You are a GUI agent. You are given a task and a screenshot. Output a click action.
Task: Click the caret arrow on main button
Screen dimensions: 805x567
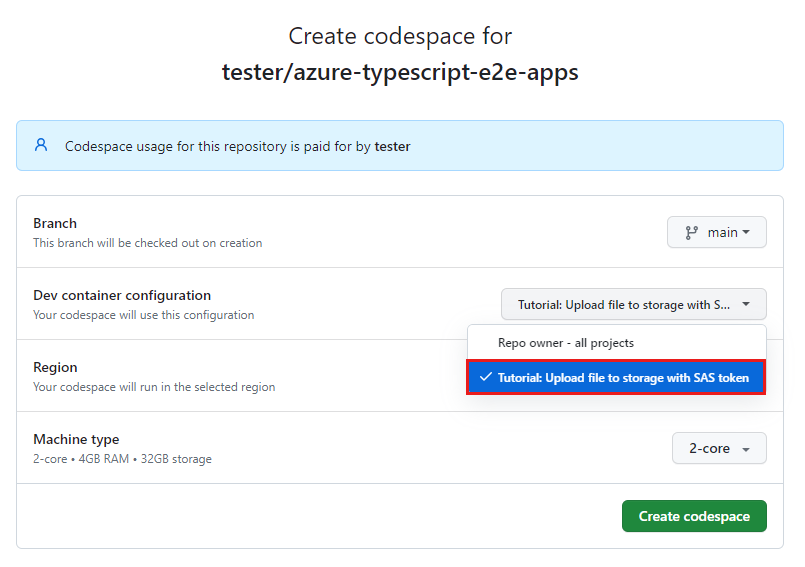[x=746, y=232]
